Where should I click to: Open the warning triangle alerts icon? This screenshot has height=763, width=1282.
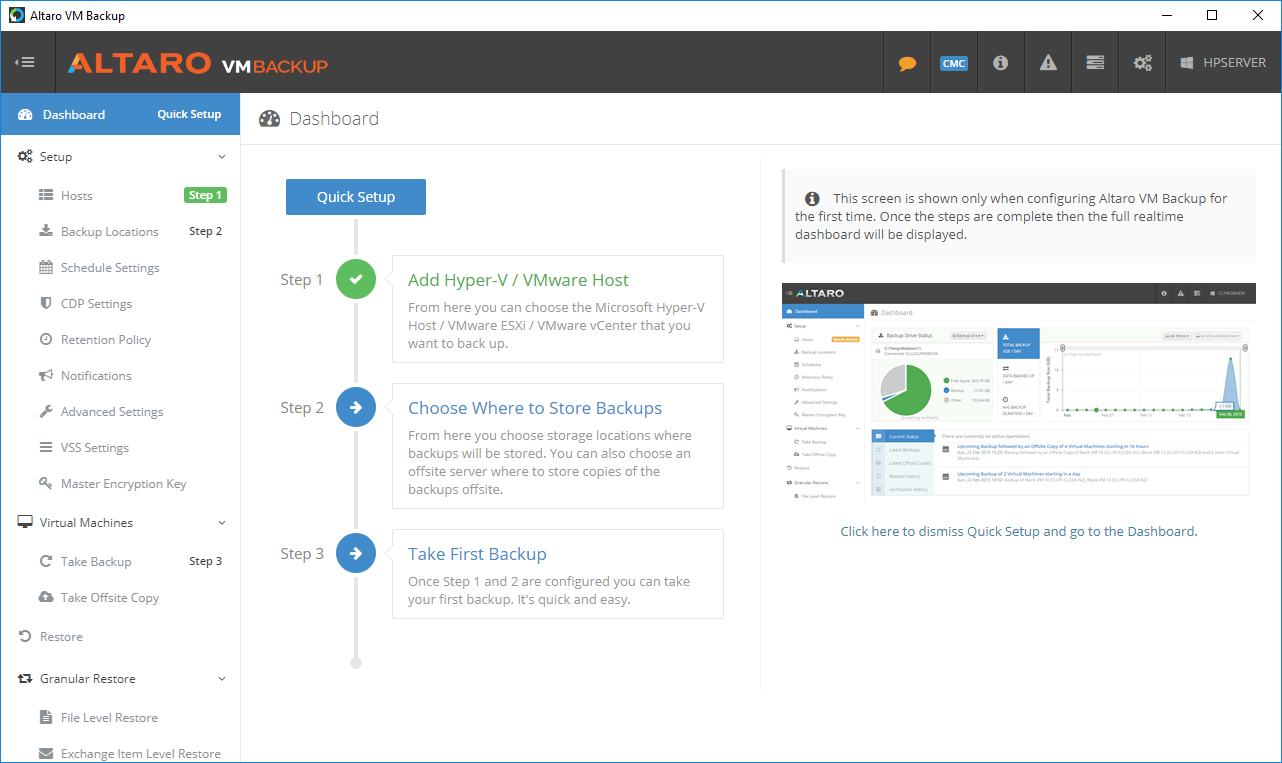point(1048,62)
